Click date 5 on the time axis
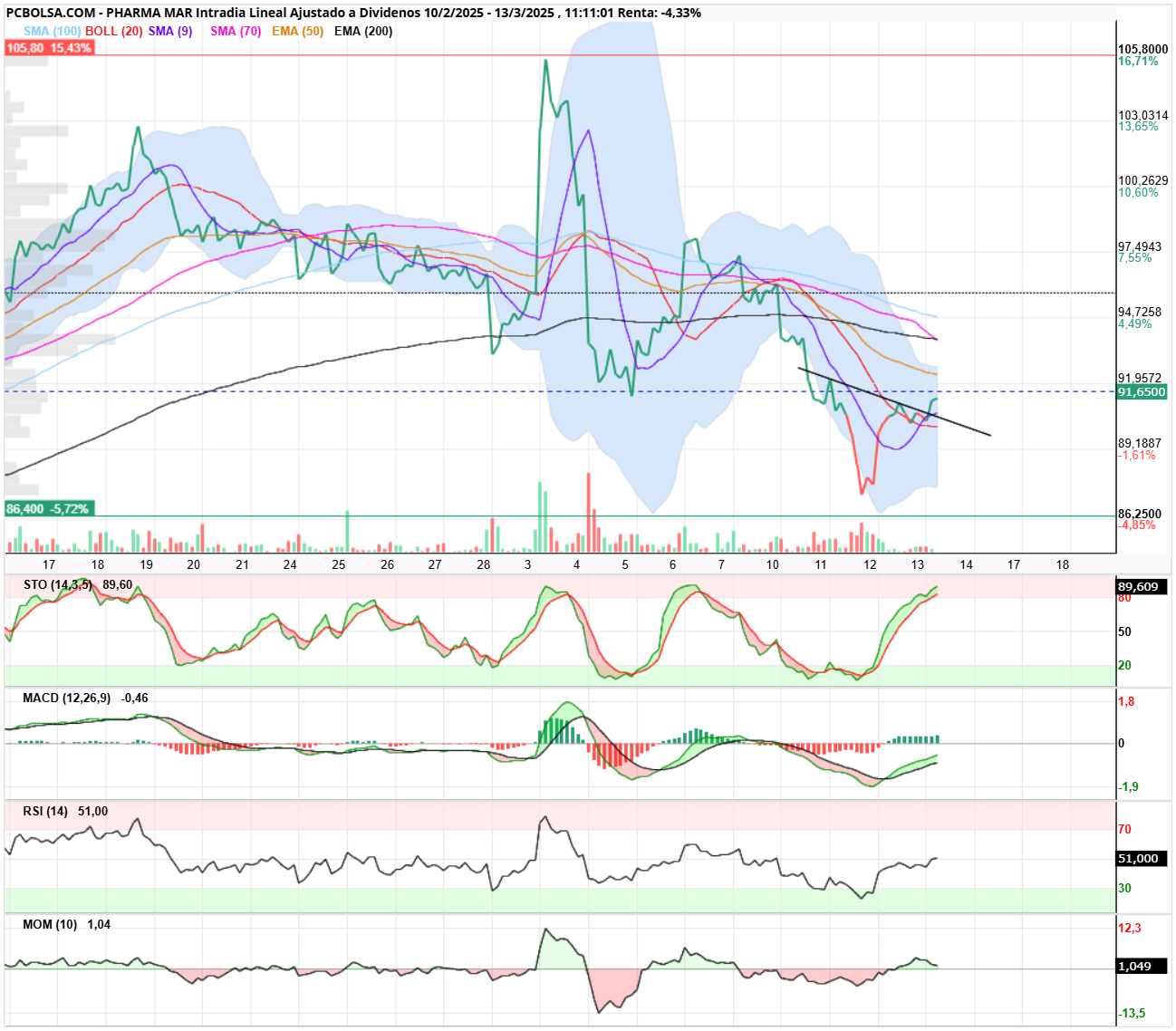 tap(625, 564)
